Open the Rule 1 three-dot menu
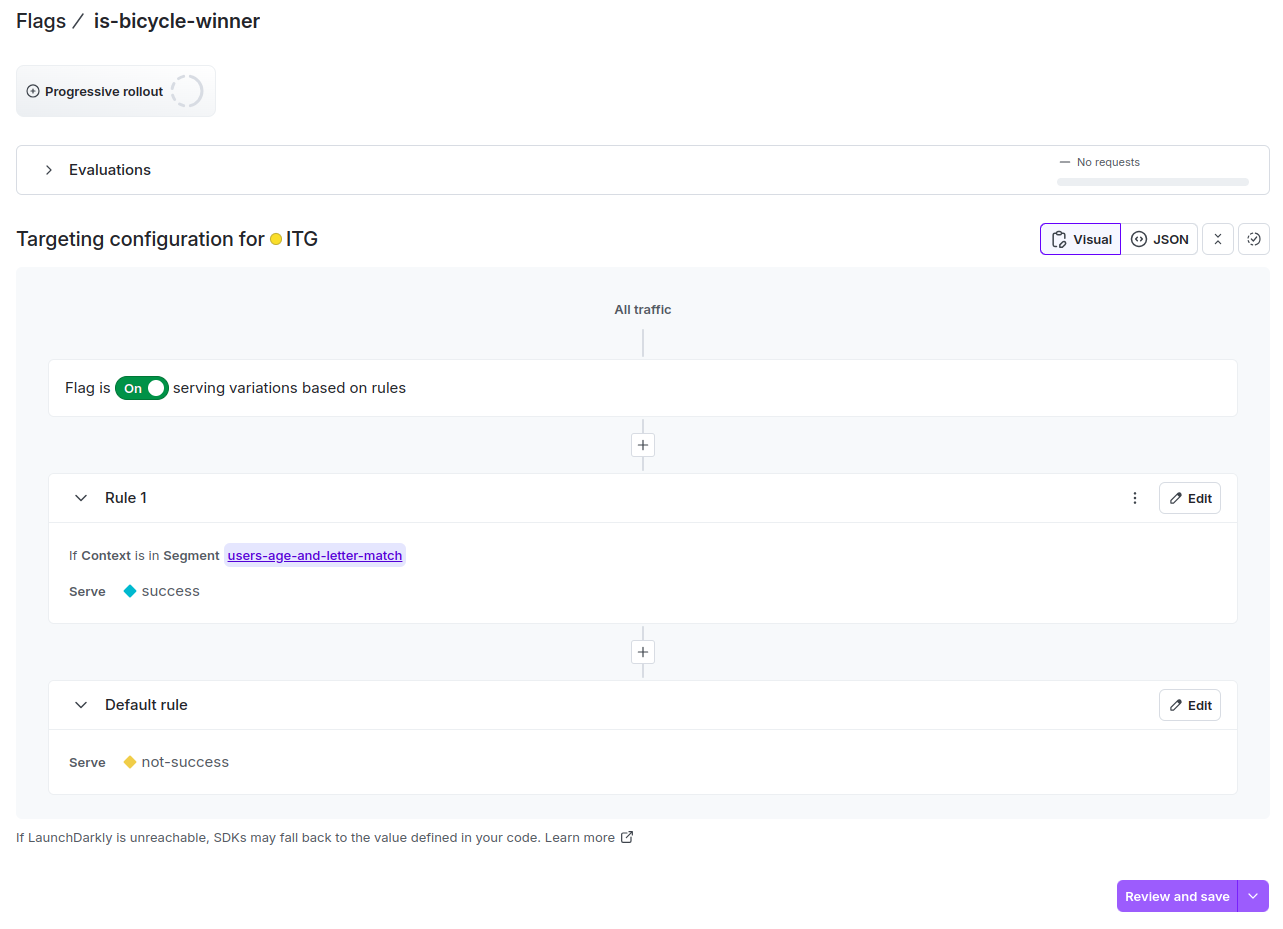The height and width of the screenshot is (929, 1283). pos(1134,498)
